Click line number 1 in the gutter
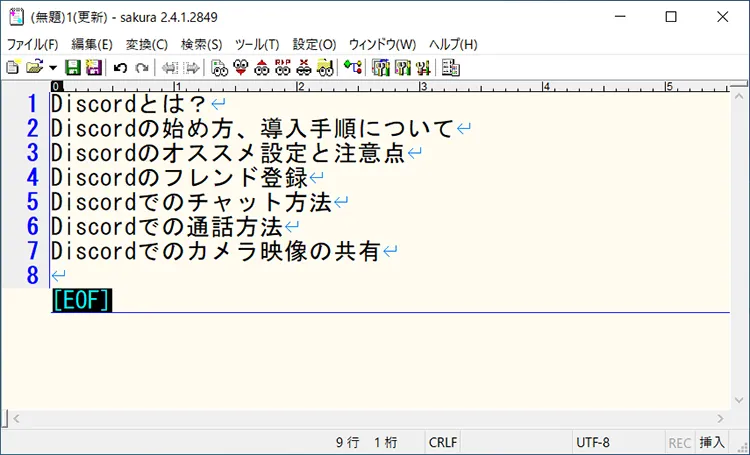The width and height of the screenshot is (750, 455). coord(32,104)
